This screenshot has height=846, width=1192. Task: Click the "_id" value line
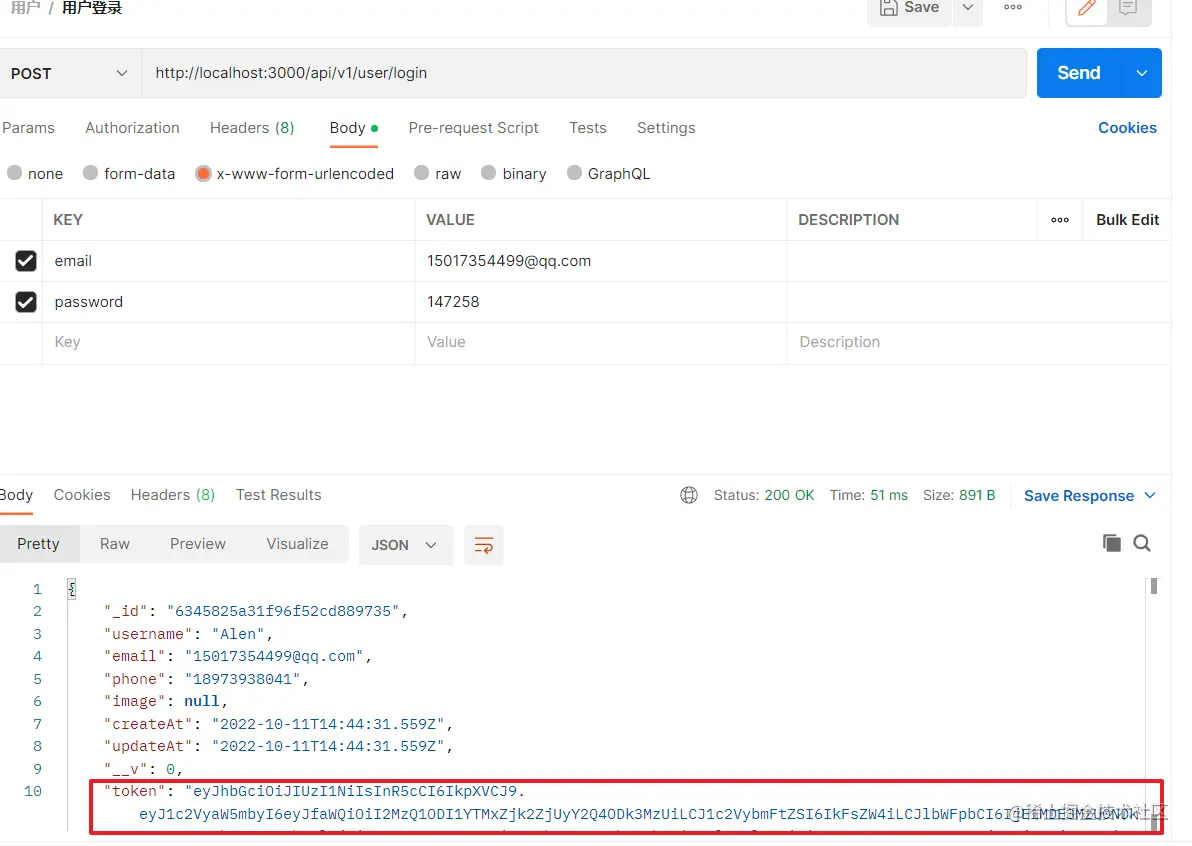255,613
